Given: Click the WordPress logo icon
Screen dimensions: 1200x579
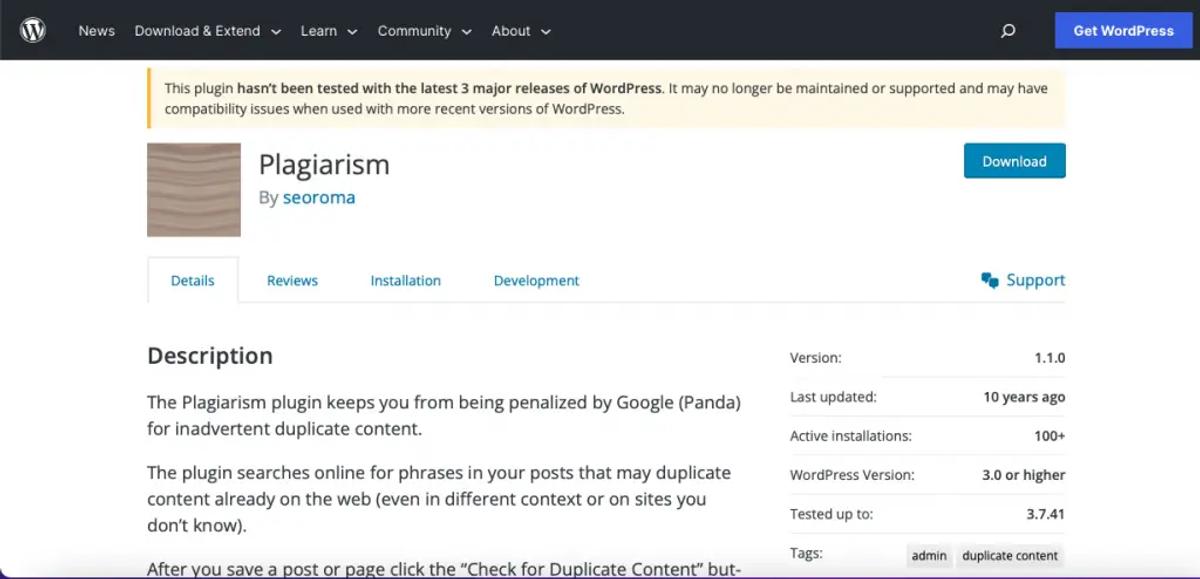Looking at the screenshot, I should coord(33,31).
